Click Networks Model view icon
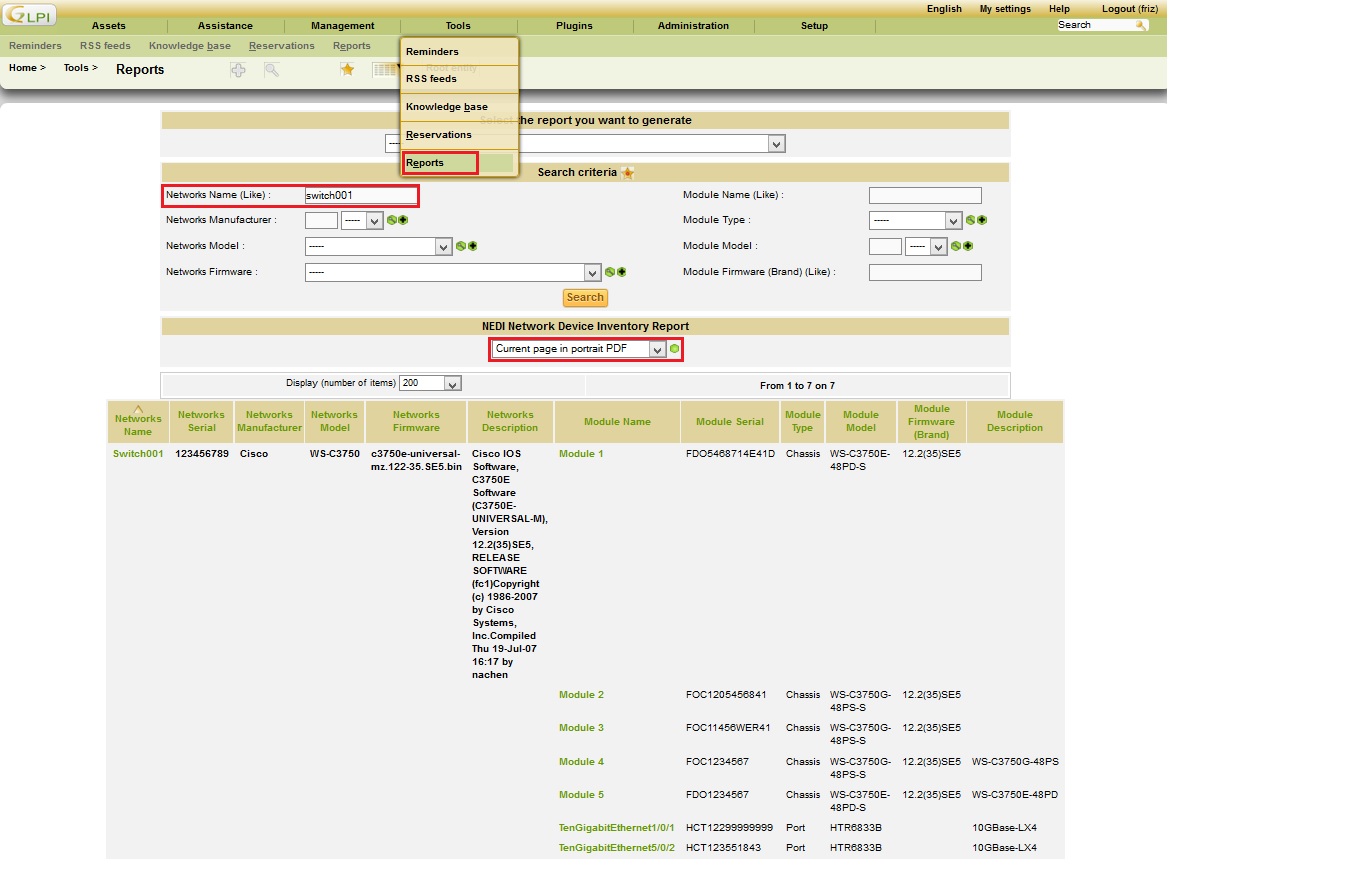Screen dimensions: 1370x884 tap(461, 246)
